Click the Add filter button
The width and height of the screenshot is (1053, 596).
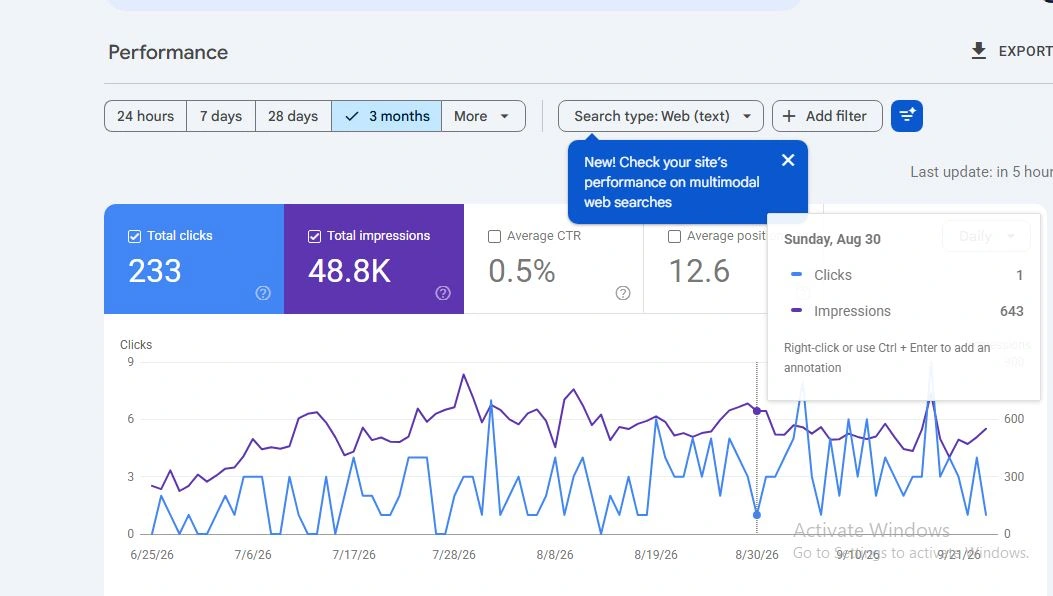[x=827, y=116]
